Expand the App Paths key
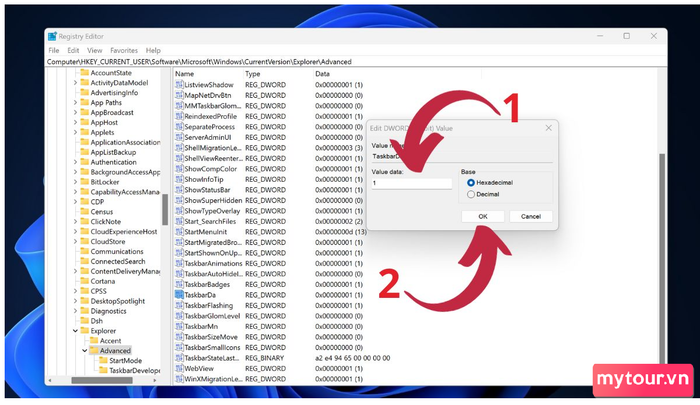This screenshot has height=405, width=700. point(75,103)
